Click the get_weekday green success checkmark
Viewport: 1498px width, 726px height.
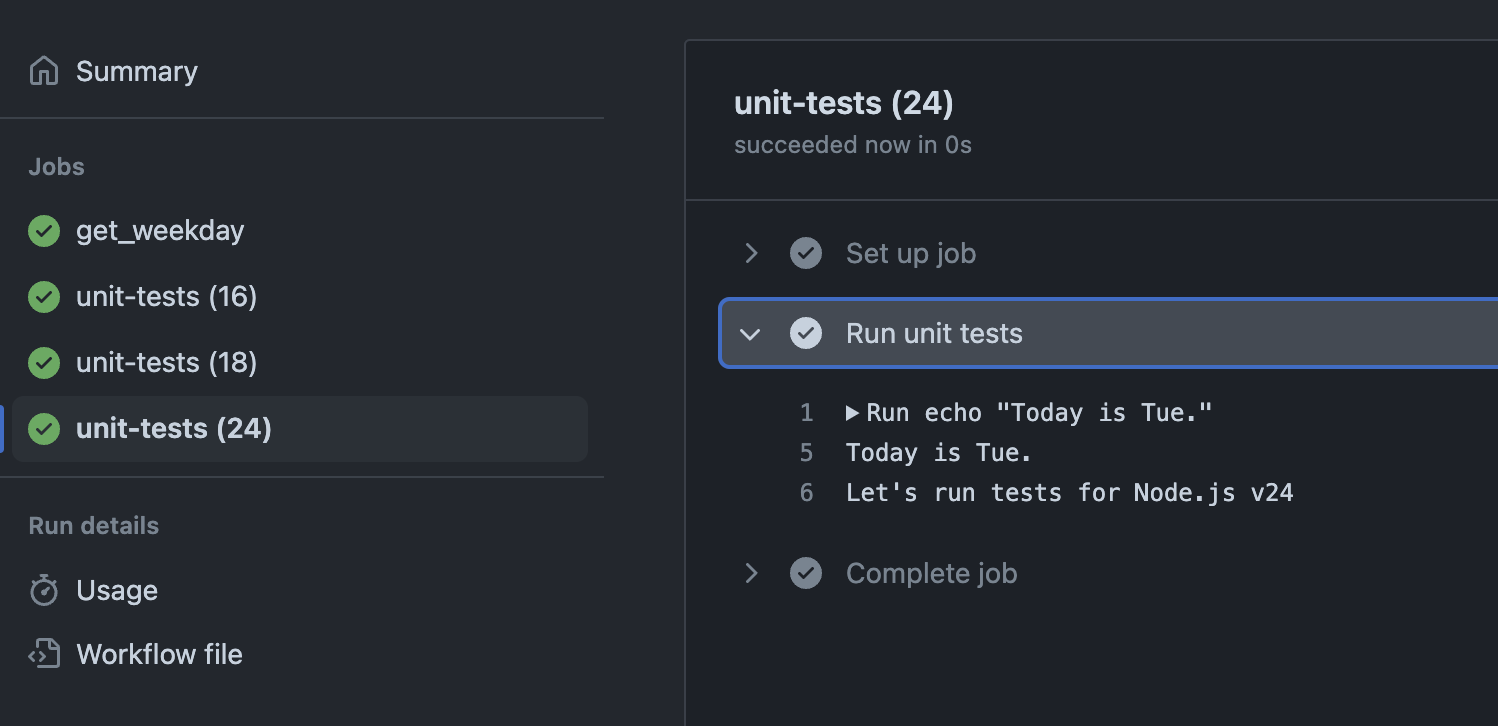click(x=44, y=231)
